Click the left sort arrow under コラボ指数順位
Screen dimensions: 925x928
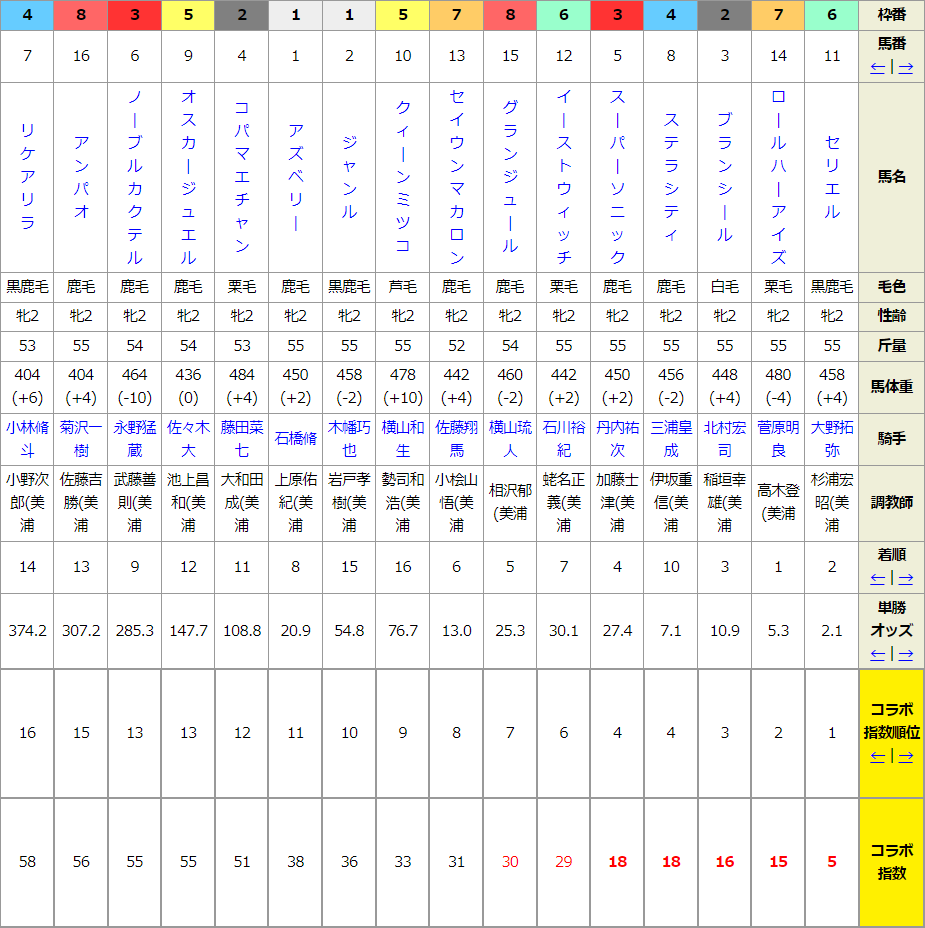[878, 756]
